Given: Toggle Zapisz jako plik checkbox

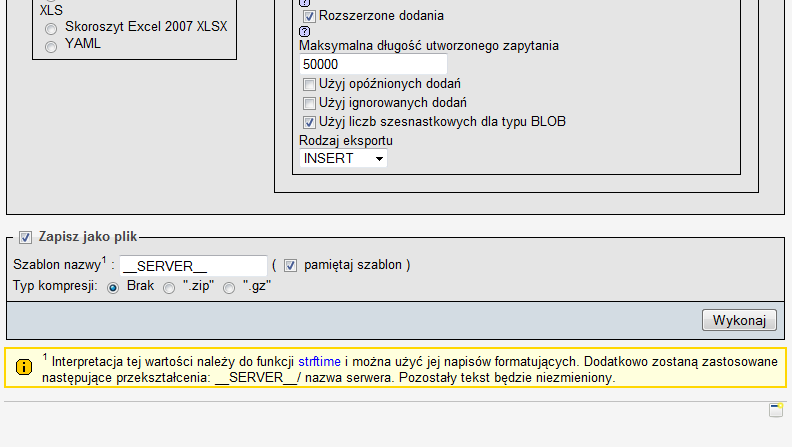Looking at the screenshot, I should tap(25, 237).
